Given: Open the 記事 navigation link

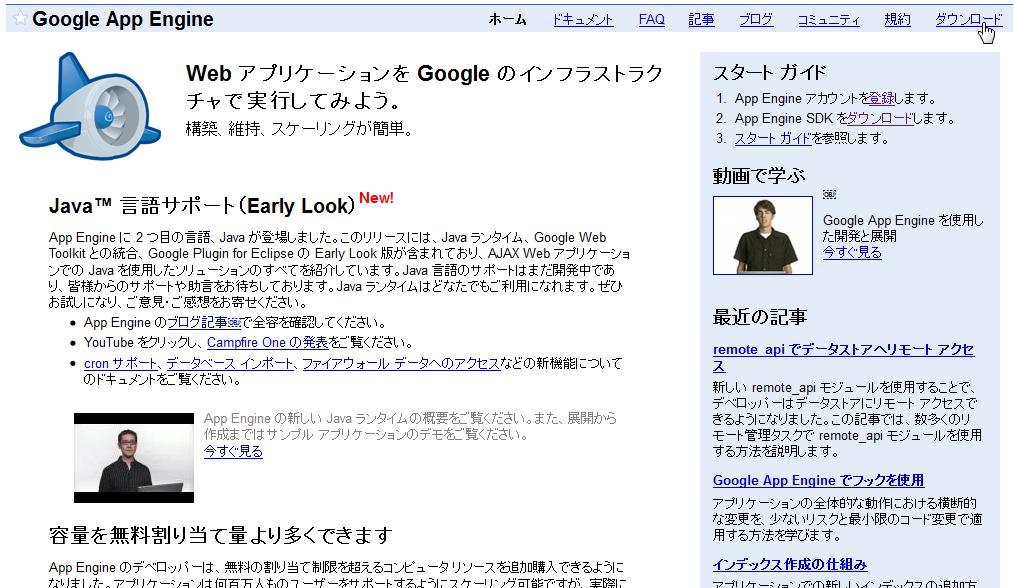Looking at the screenshot, I should (701, 19).
